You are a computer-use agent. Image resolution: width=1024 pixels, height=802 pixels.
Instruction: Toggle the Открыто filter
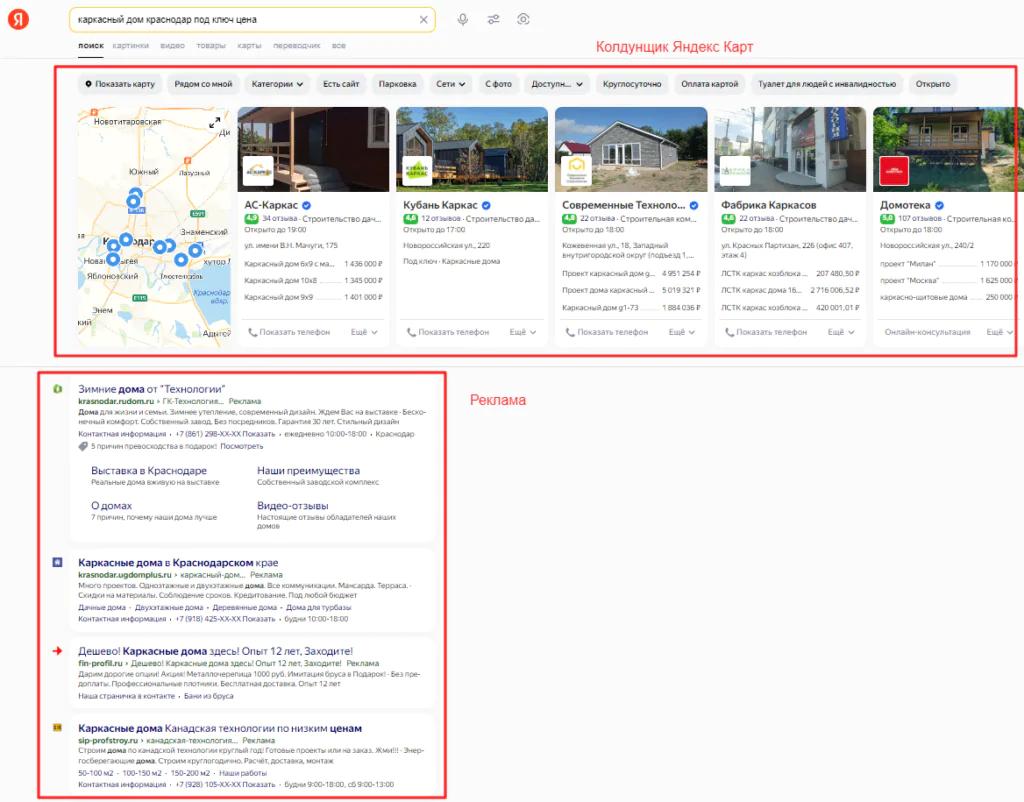tap(933, 84)
